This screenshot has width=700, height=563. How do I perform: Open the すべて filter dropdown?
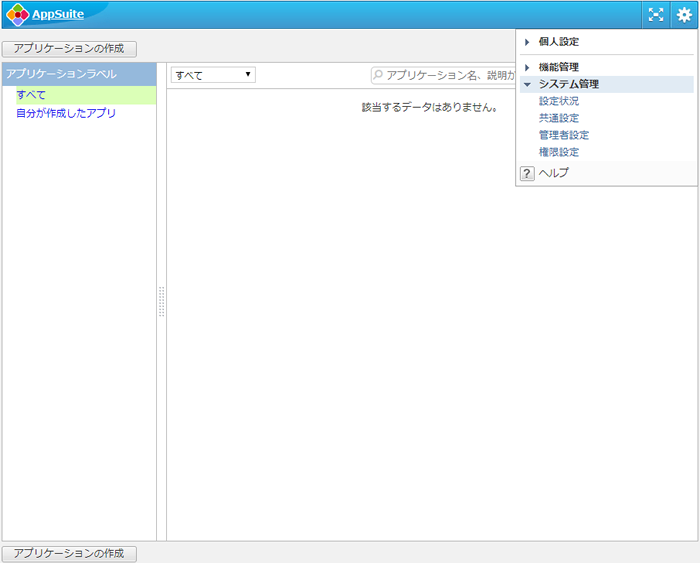[213, 75]
